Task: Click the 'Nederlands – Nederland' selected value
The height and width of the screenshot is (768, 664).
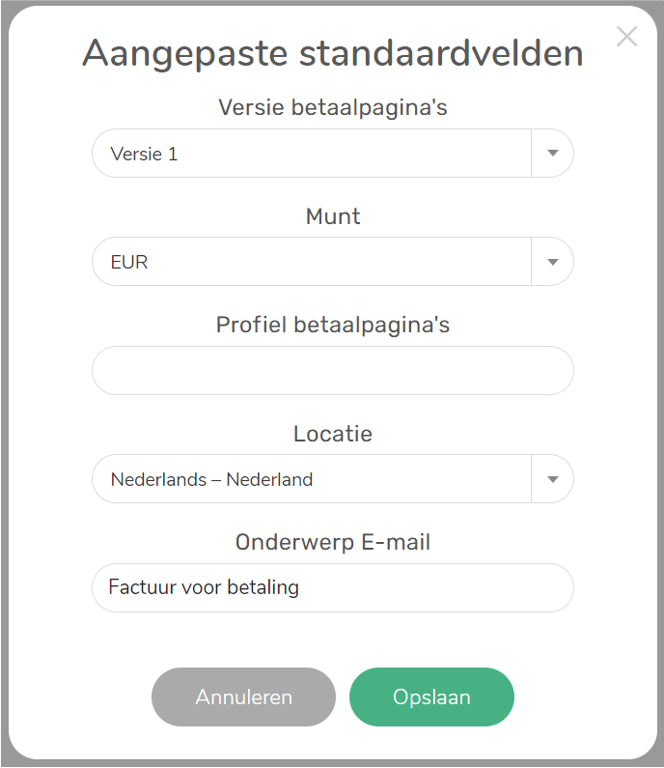Action: (212, 479)
